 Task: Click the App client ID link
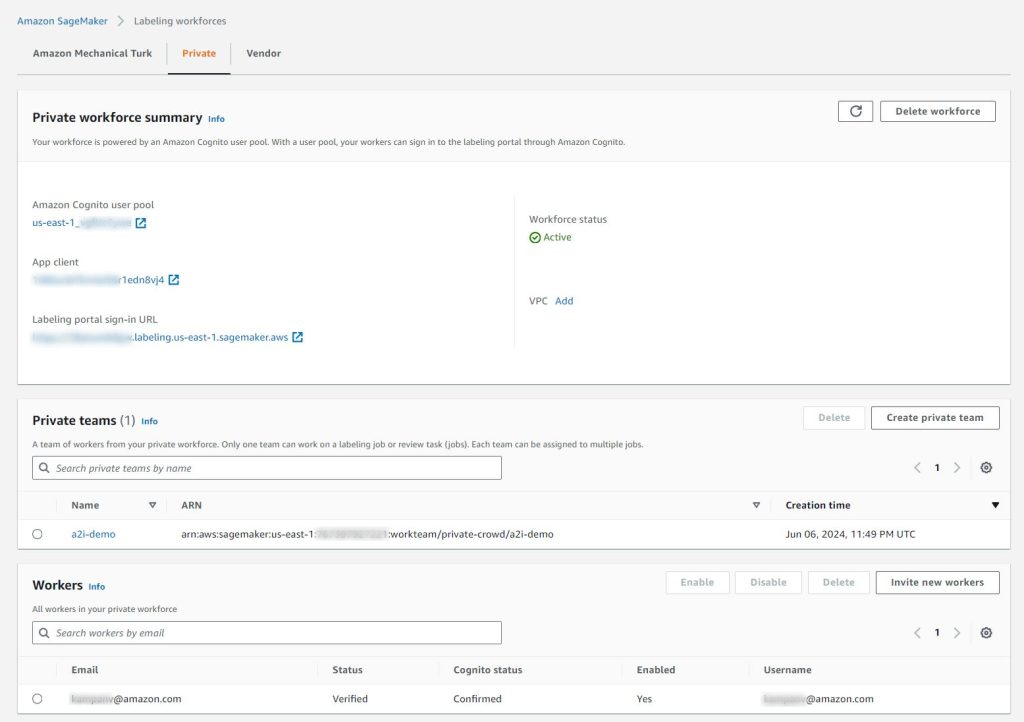click(98, 280)
